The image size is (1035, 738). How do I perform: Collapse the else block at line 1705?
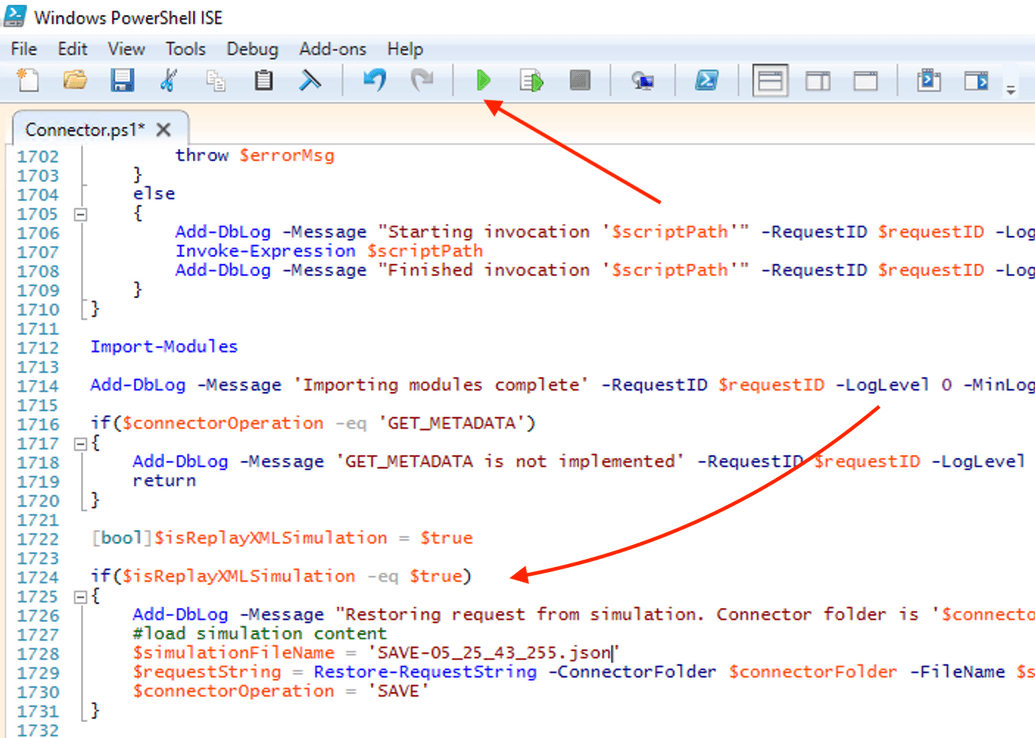[79, 213]
